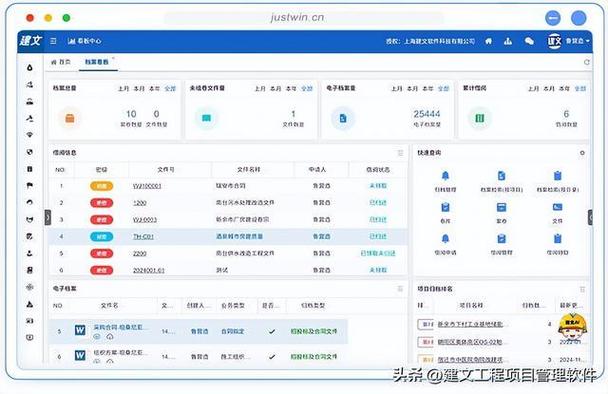Screen dimensions: 608x394
Task: Select the 档案看板 tab
Action: [97, 62]
